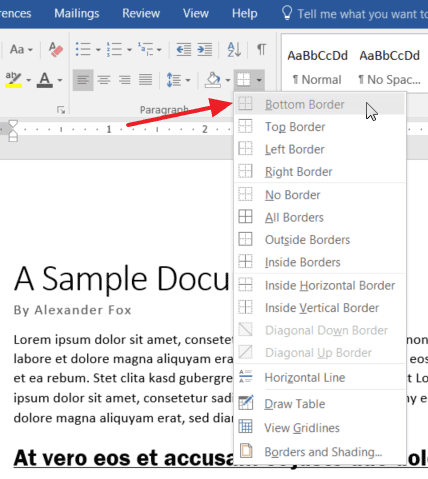Viewport: 428px width, 479px height.
Task: Click the Inside Borders icon in menu
Action: point(245,261)
